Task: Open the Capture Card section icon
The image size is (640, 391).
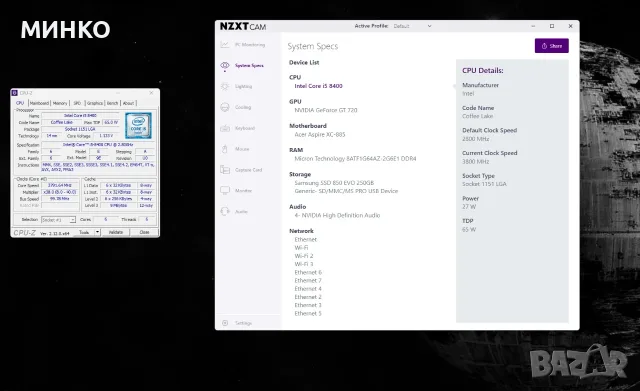Action: pos(224,170)
